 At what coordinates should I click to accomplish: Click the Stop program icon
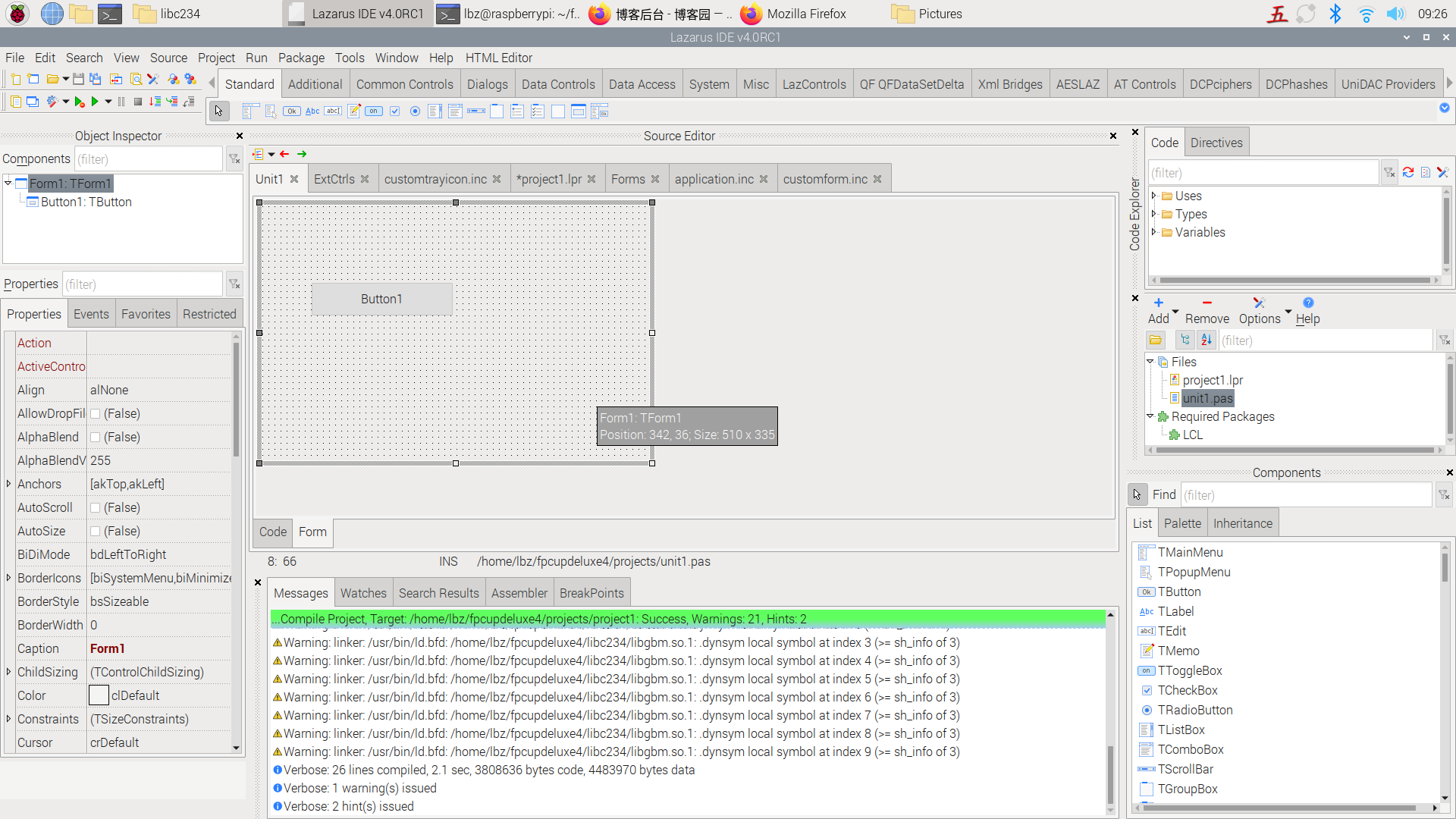[137, 102]
